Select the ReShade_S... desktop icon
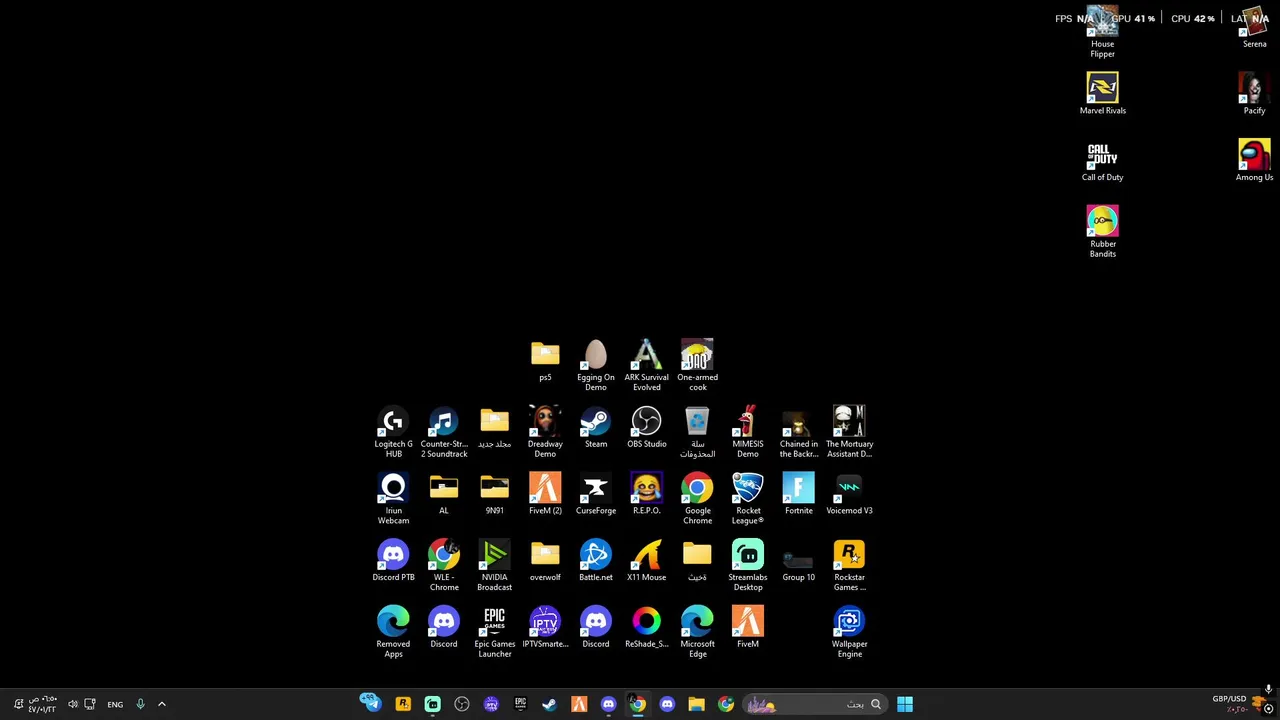The image size is (1280, 720). 646,628
